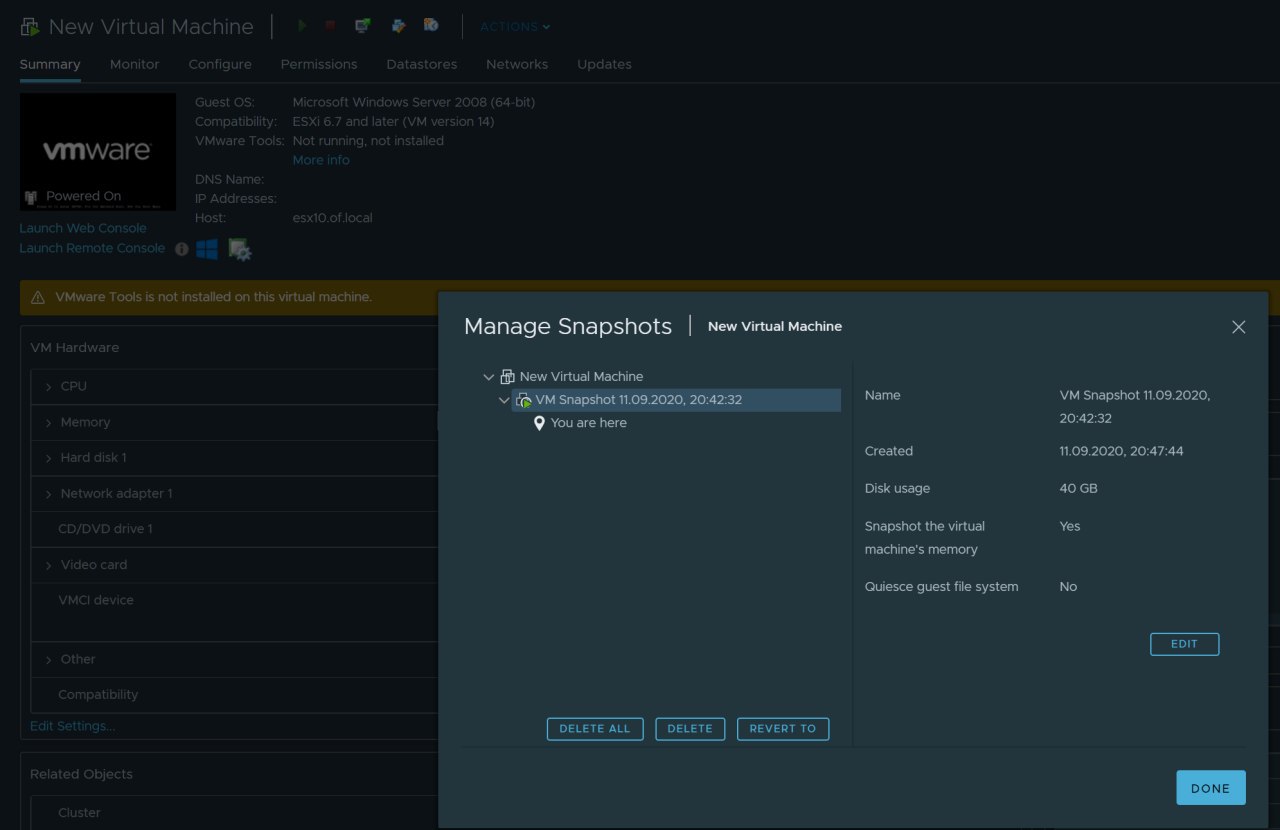Collapse the New Virtual Machine tree node chevron
The height and width of the screenshot is (830, 1280).
(x=488, y=377)
